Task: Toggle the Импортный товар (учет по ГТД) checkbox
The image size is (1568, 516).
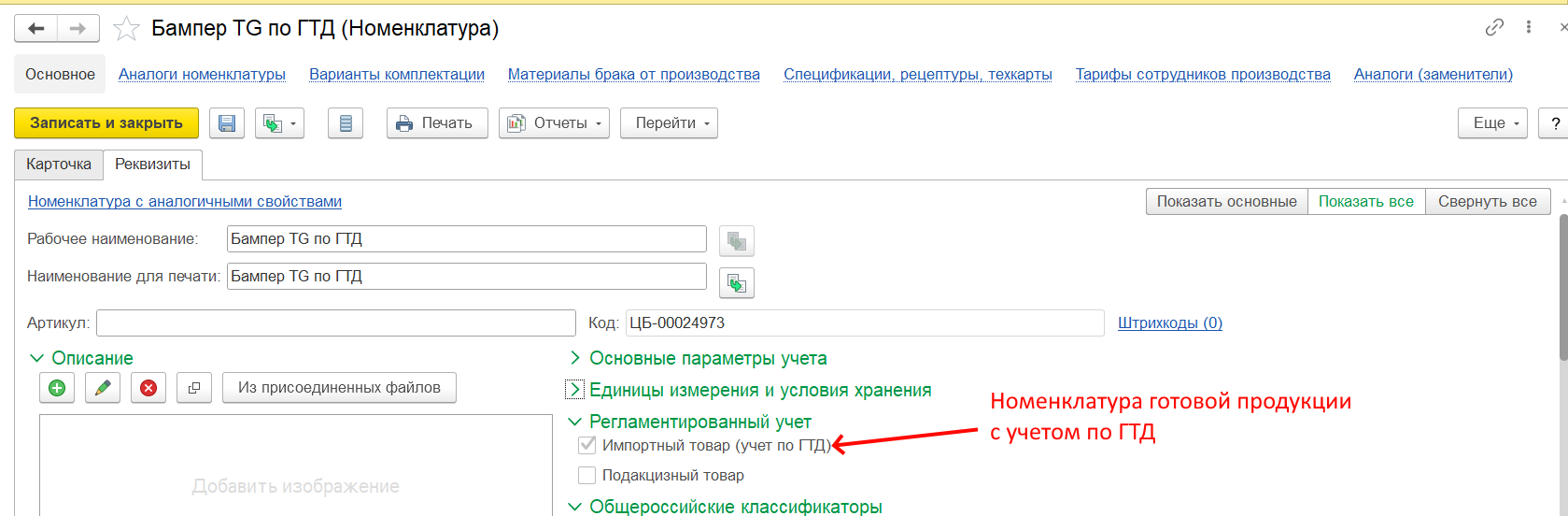Action: tap(587, 445)
